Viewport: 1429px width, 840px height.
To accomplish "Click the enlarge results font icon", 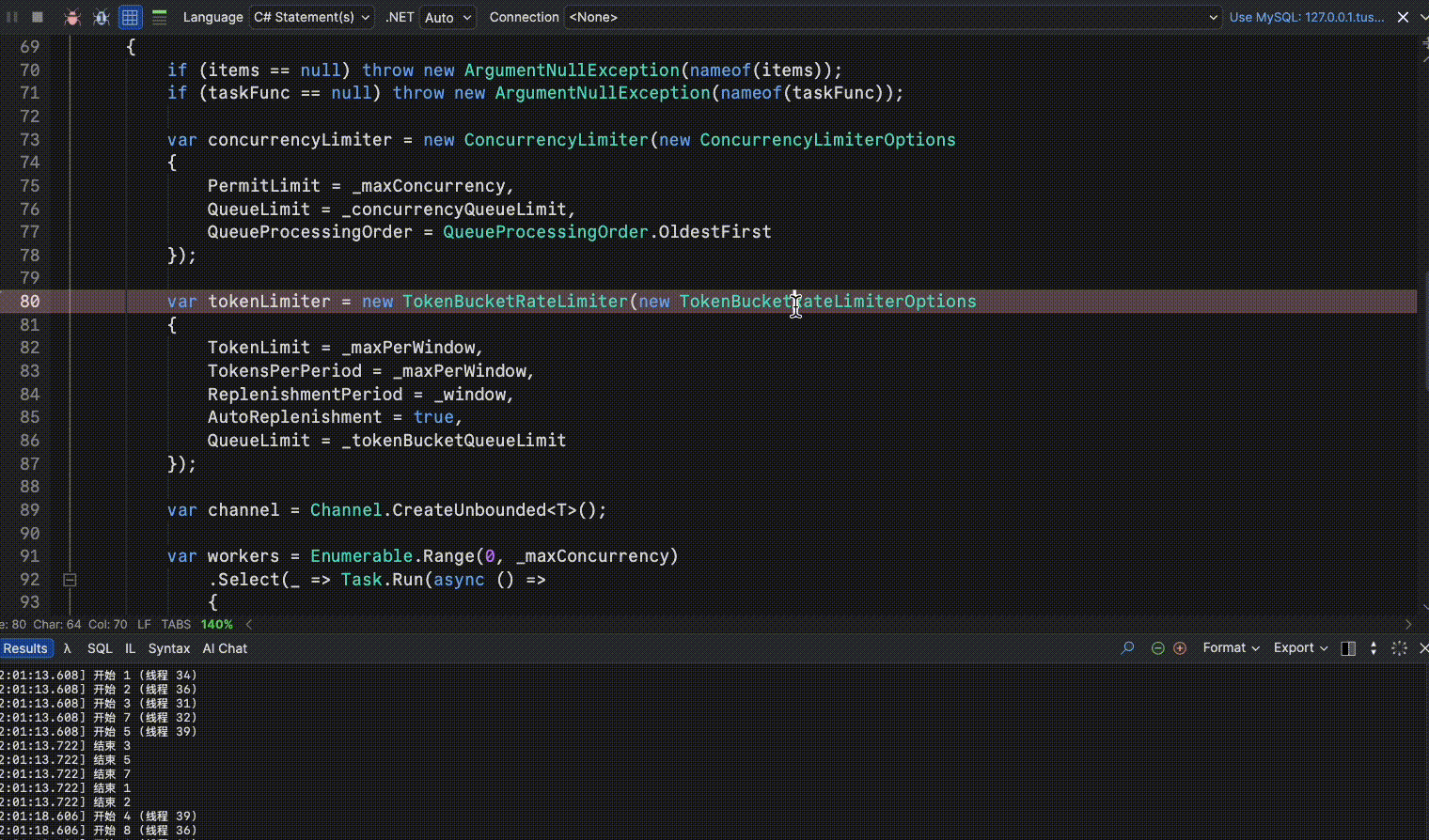I will [1179, 648].
